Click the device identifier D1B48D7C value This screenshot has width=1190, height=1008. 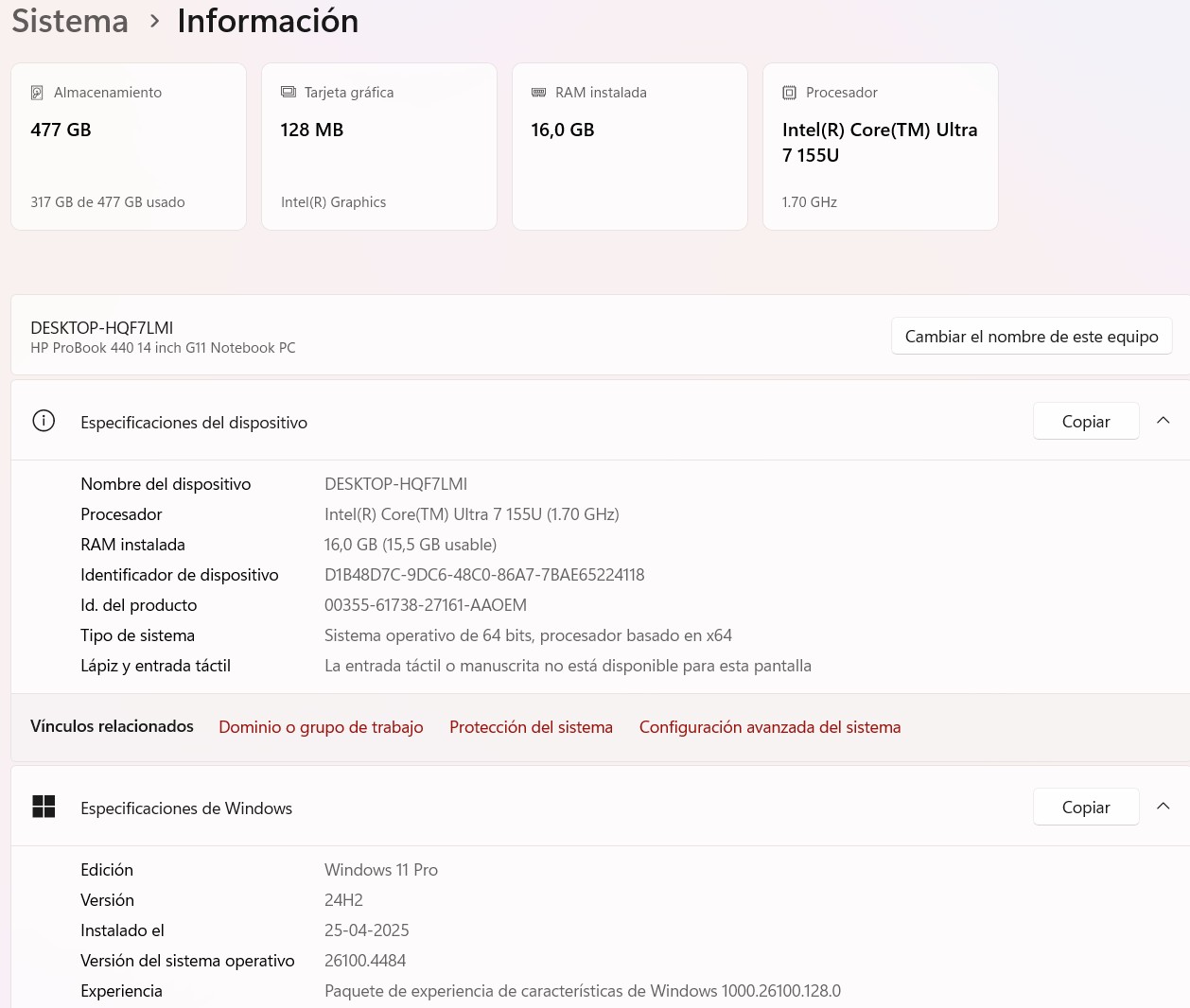click(x=484, y=575)
